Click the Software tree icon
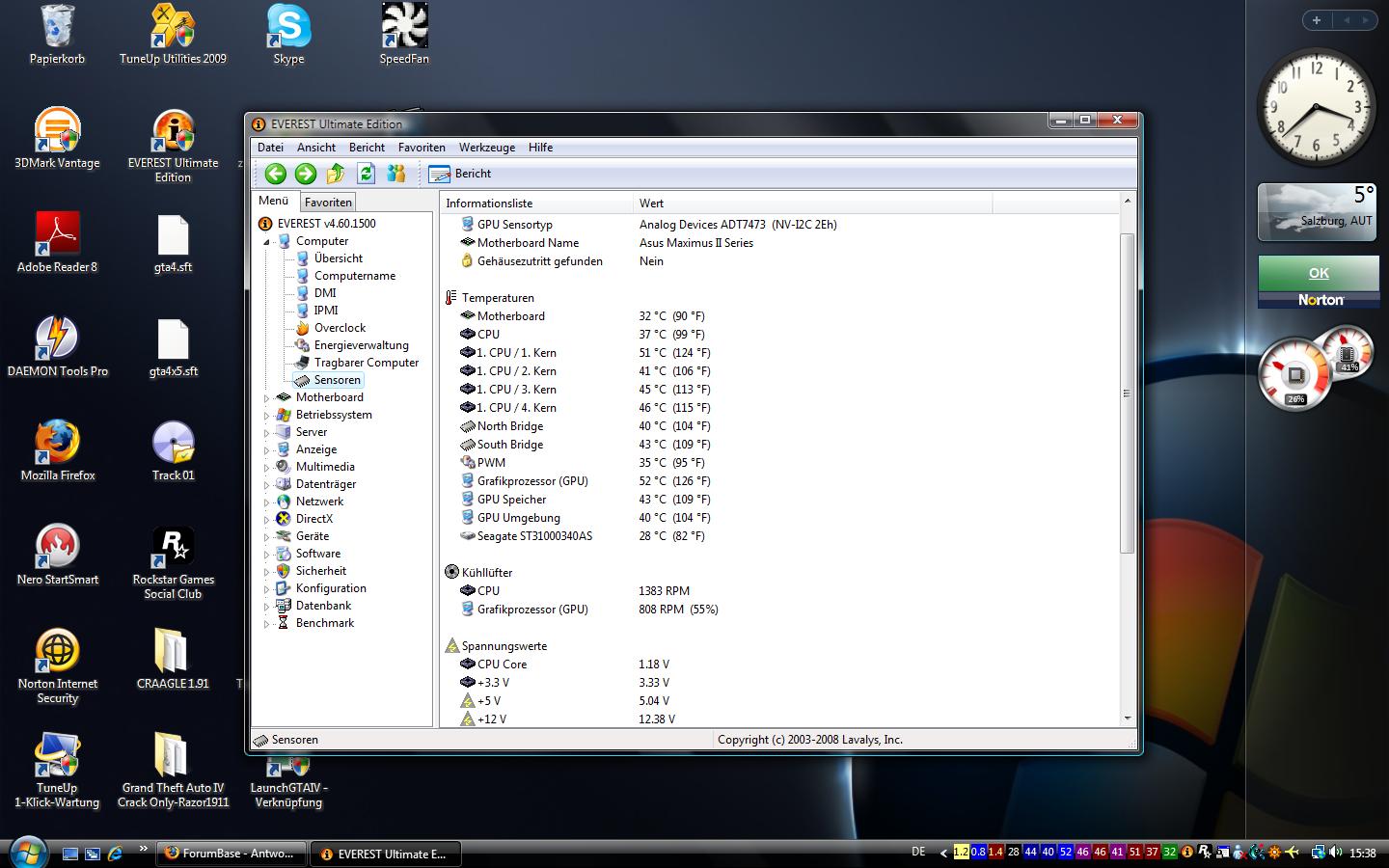Image resolution: width=1389 pixels, height=868 pixels. [284, 554]
